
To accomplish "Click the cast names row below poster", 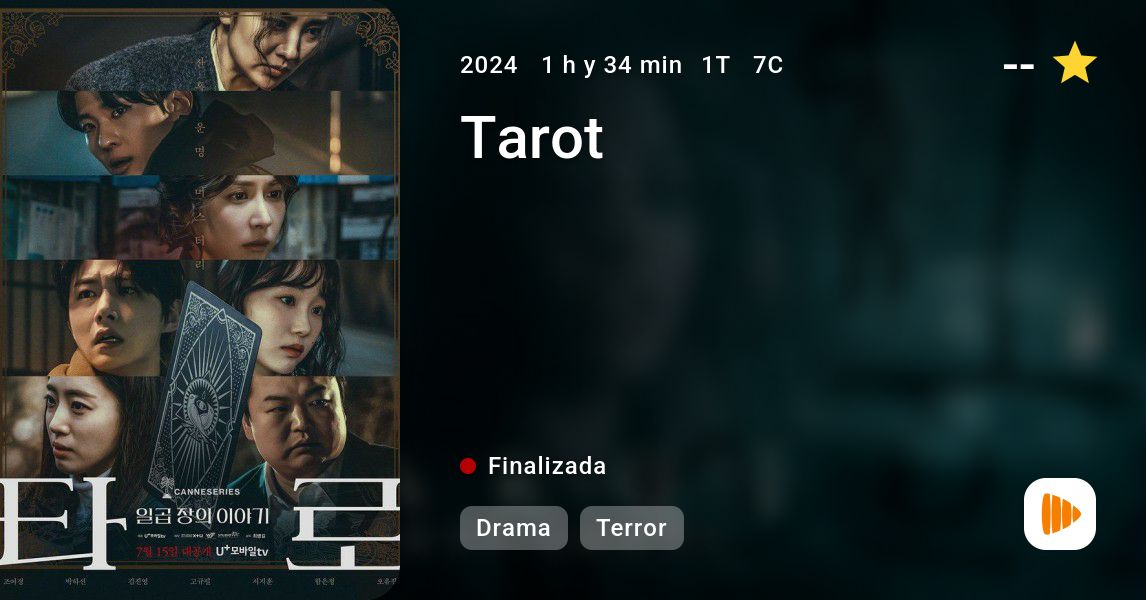I will pos(200,582).
